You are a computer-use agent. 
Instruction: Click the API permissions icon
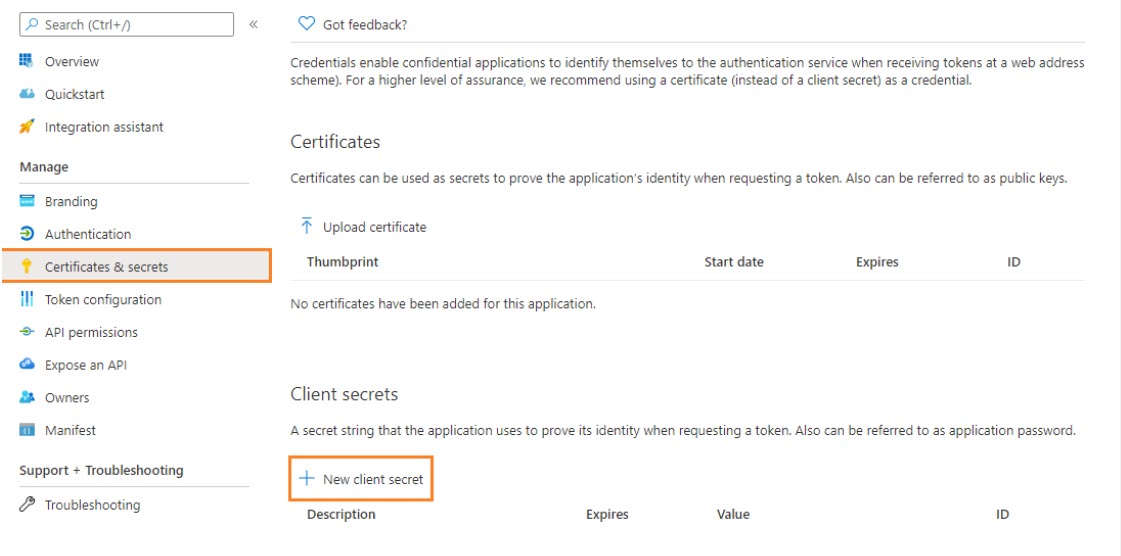click(27, 332)
